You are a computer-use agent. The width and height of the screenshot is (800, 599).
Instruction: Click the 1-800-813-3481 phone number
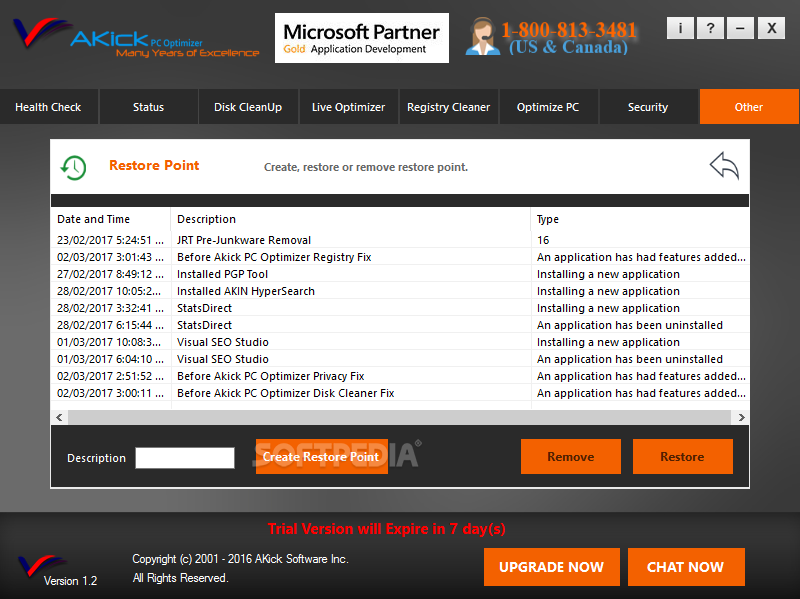tap(569, 30)
